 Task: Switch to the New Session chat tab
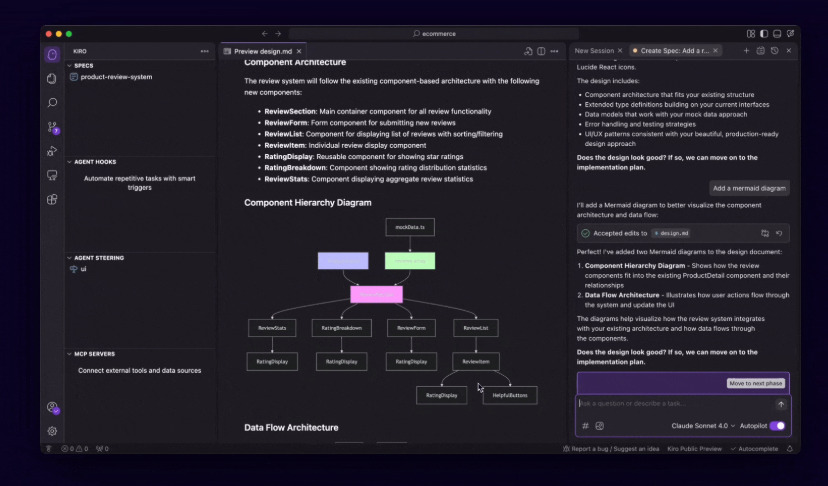pos(594,51)
